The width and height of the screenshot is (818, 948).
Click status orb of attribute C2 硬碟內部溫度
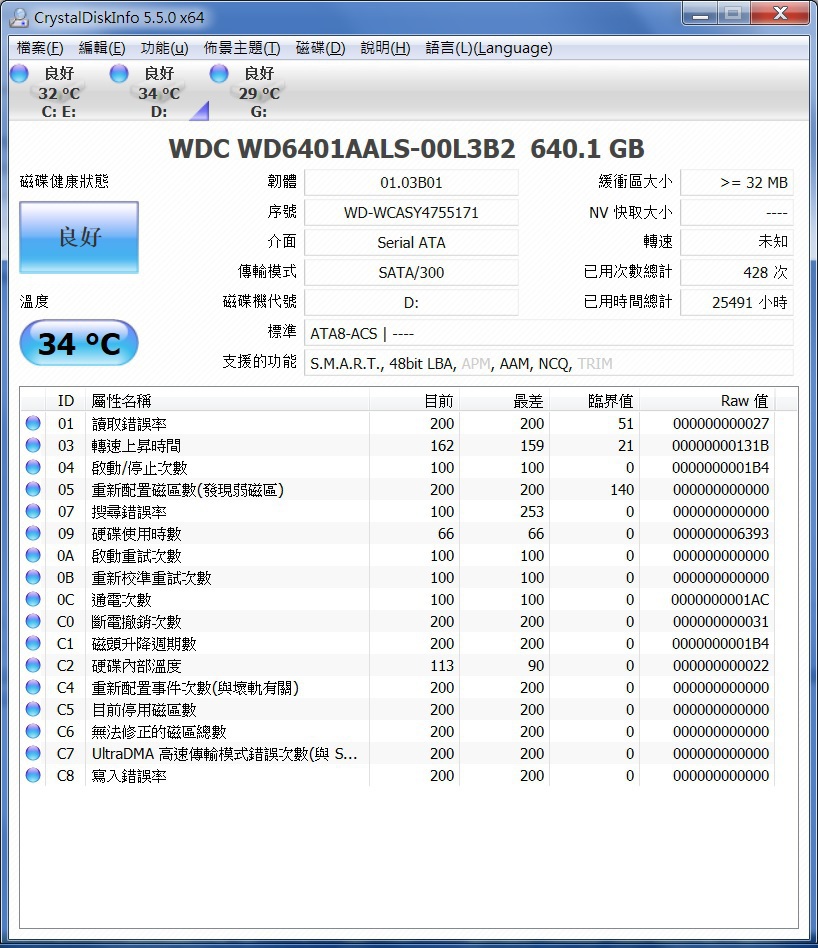(33, 665)
